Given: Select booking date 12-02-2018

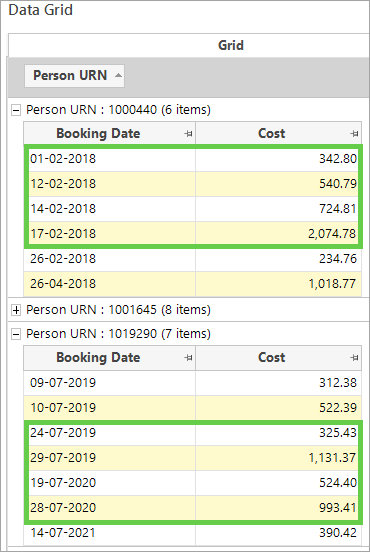Looking at the screenshot, I should (63, 184).
